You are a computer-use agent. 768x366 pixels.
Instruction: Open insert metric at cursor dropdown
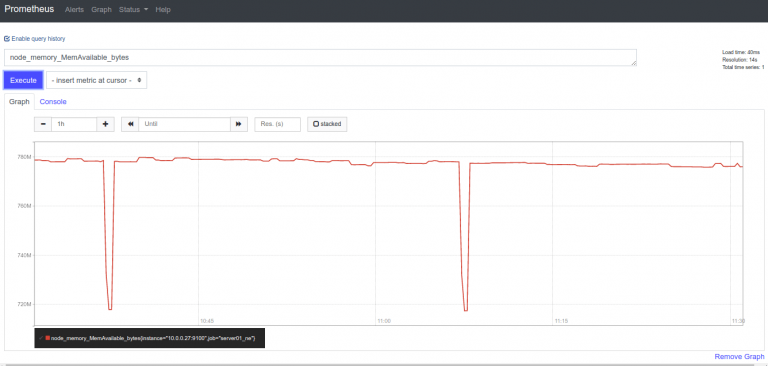point(96,80)
